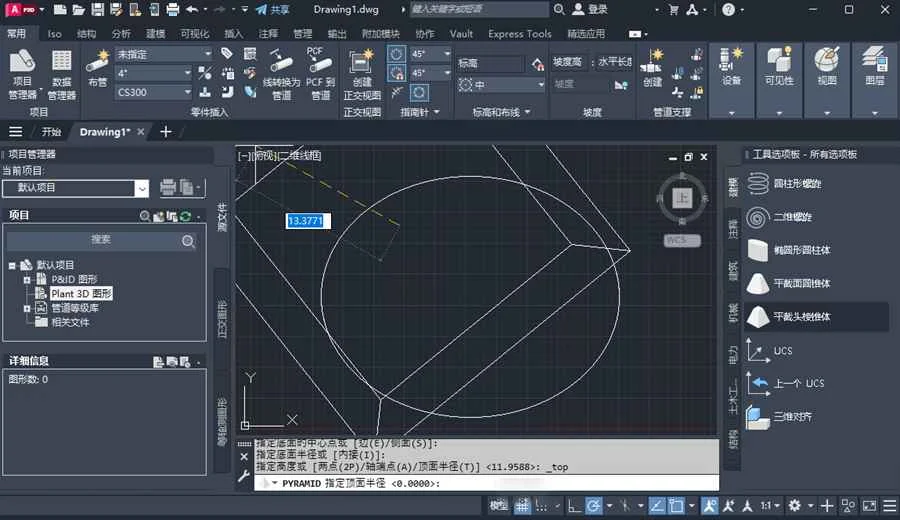The image size is (900, 520).
Task: Toggle ortho mode in status bar
Action: pos(573,506)
